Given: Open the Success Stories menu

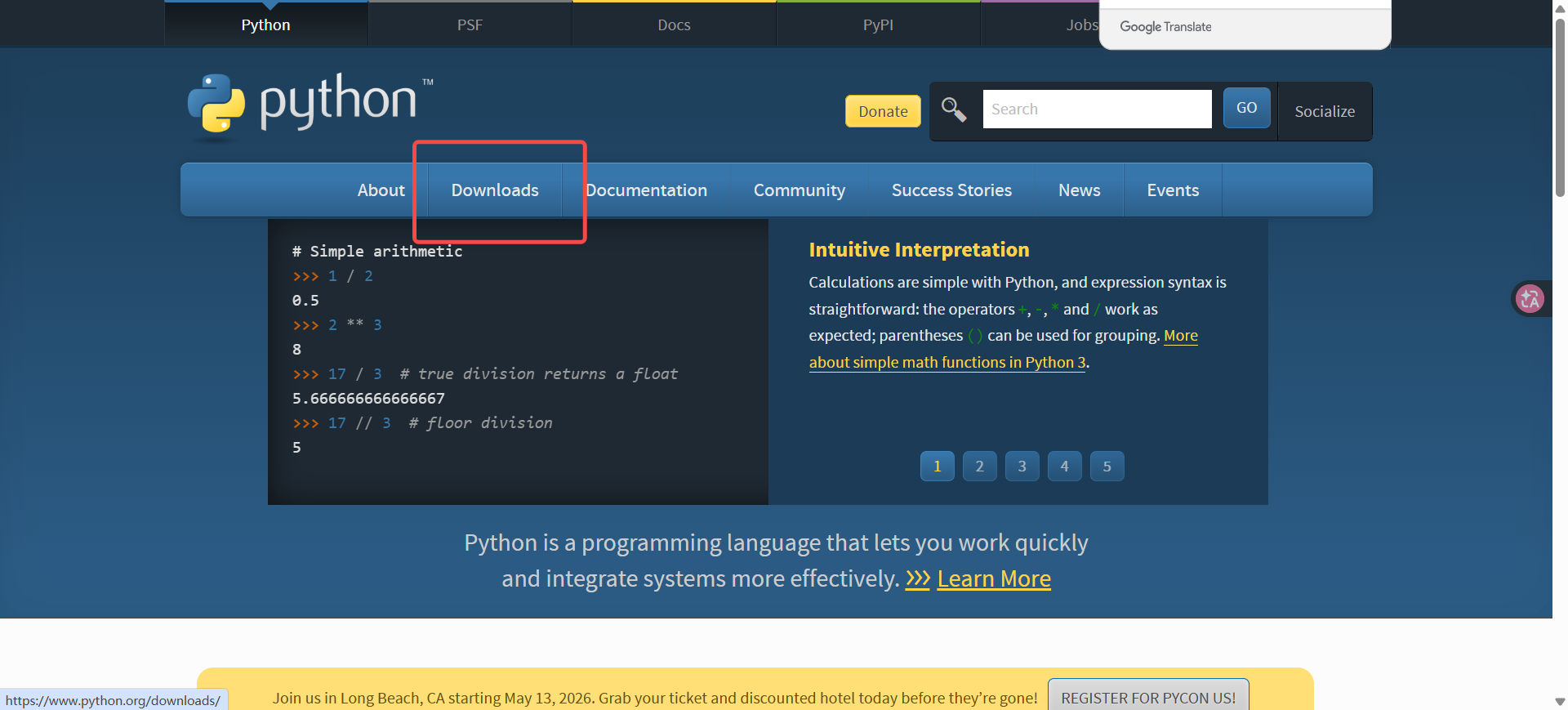Looking at the screenshot, I should click(x=951, y=190).
